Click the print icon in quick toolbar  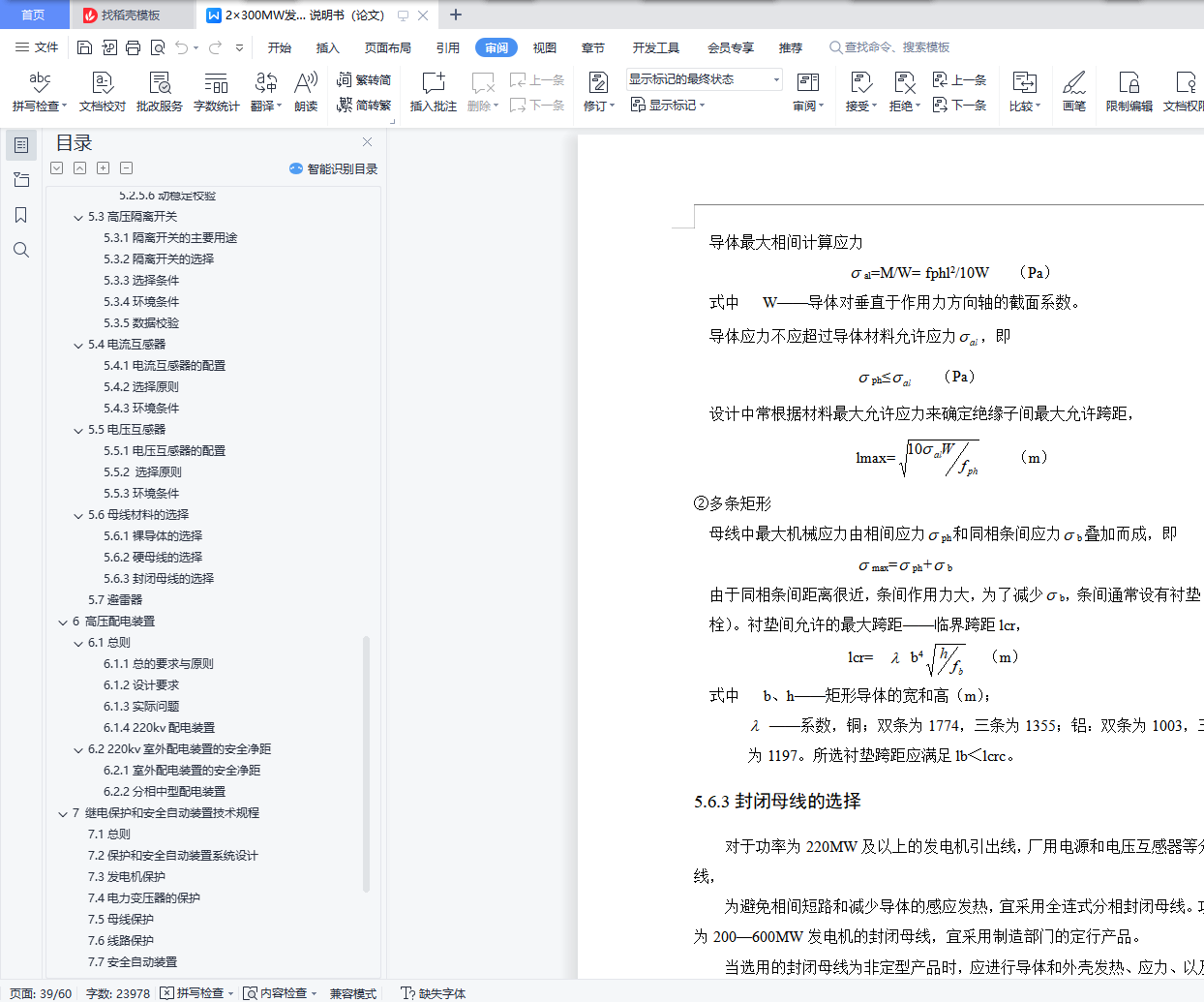pos(133,47)
